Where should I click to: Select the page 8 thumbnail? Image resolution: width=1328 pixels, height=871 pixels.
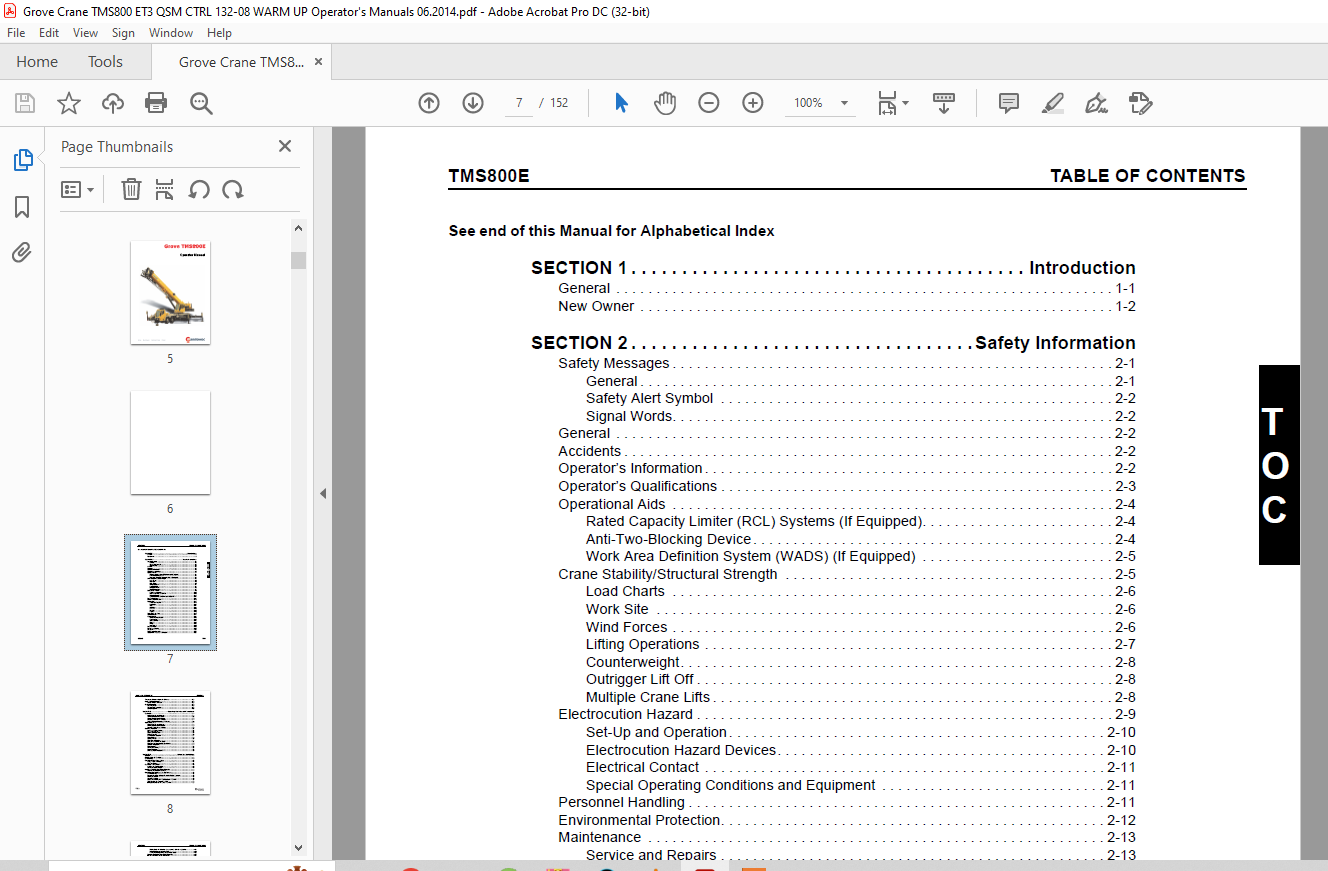click(170, 743)
